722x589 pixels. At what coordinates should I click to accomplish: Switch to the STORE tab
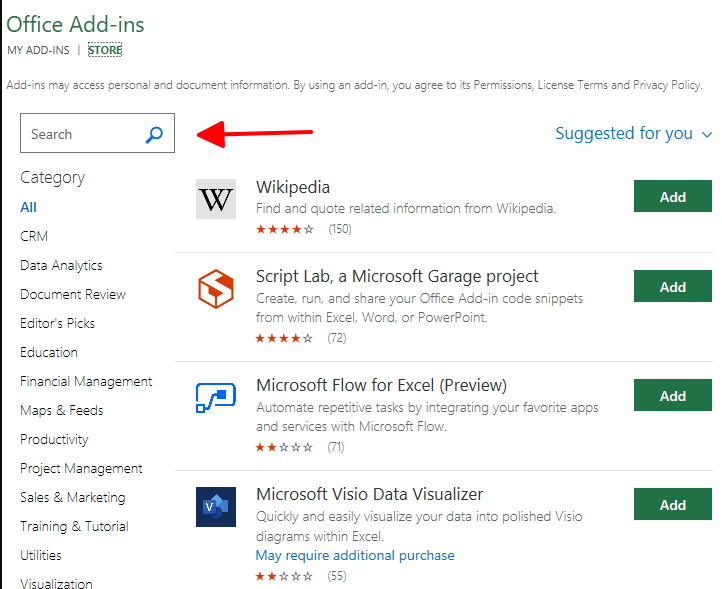[105, 50]
